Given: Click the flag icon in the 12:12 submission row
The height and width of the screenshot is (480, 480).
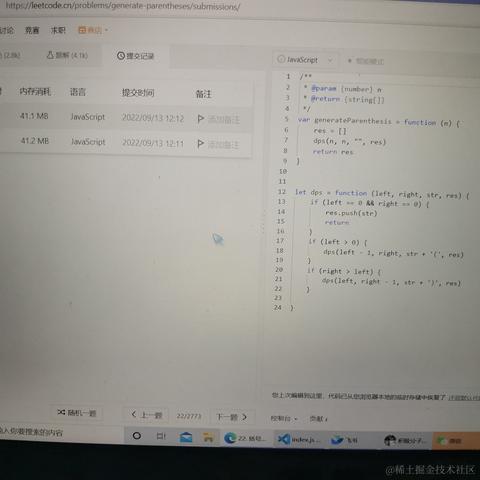Looking at the screenshot, I should click(200, 119).
